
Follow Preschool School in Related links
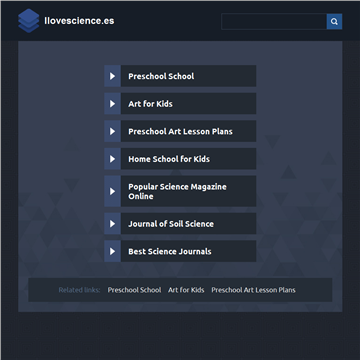(134, 290)
